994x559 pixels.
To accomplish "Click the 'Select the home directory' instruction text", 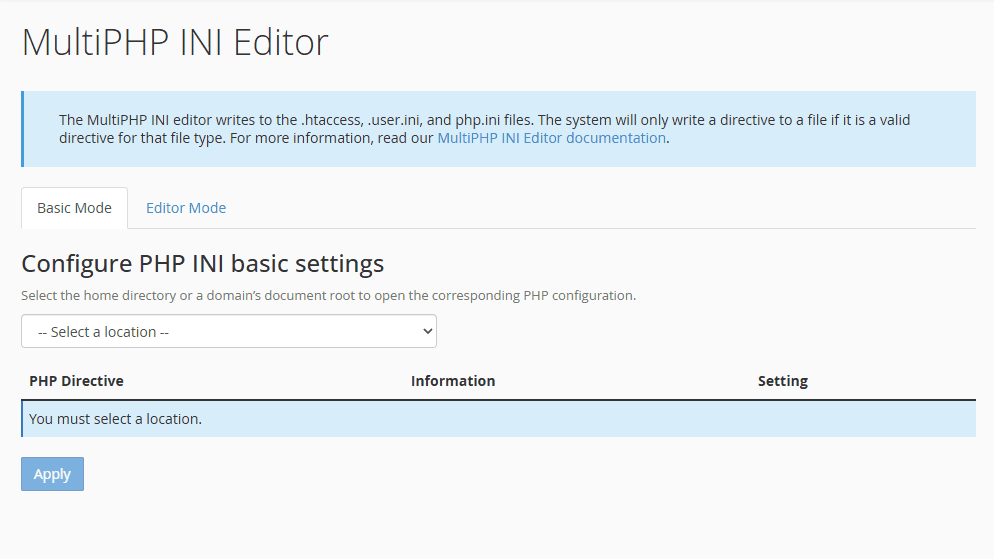I will pos(328,295).
